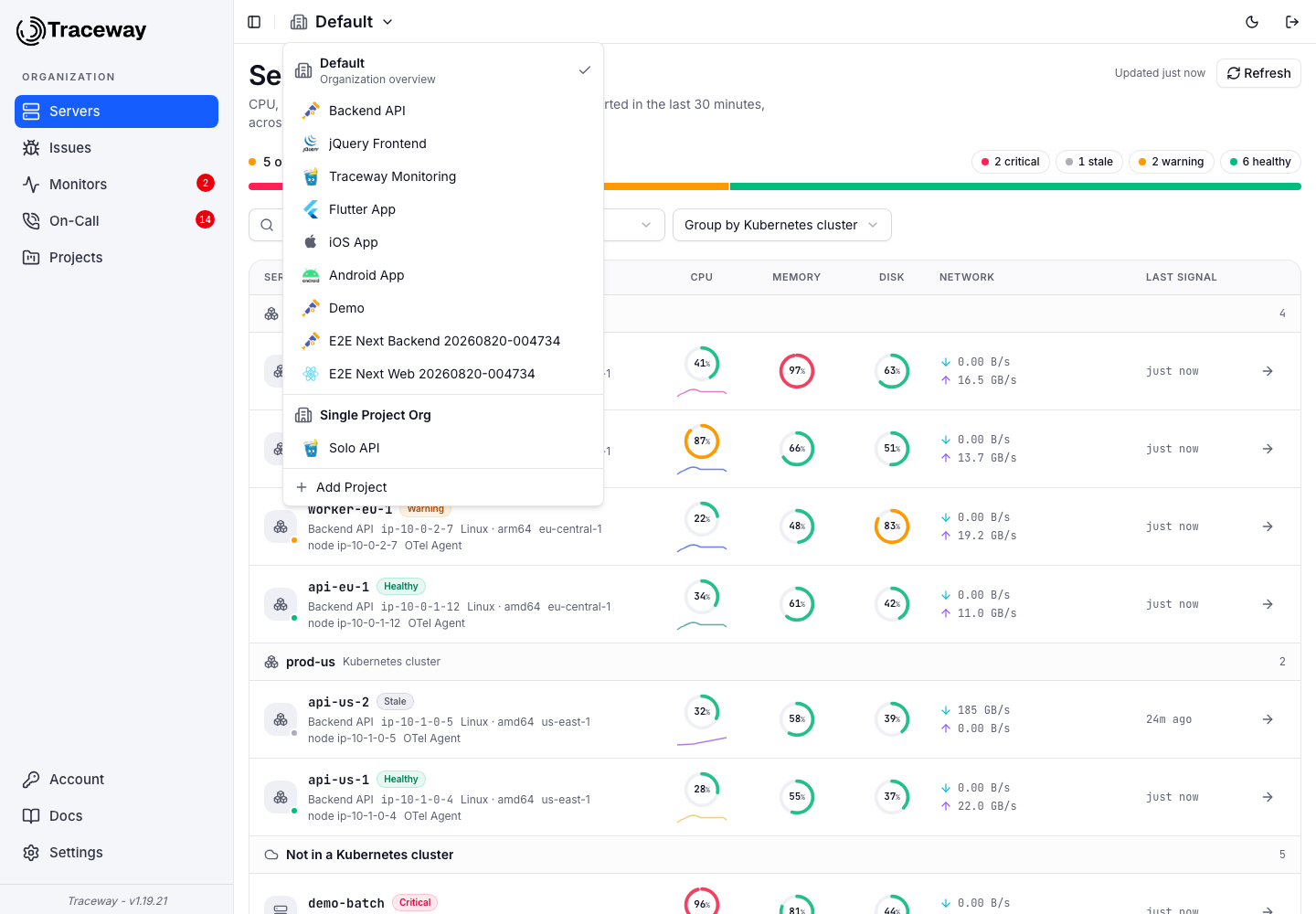
Task: Filter by 6 healthy chip
Action: point(1260,162)
